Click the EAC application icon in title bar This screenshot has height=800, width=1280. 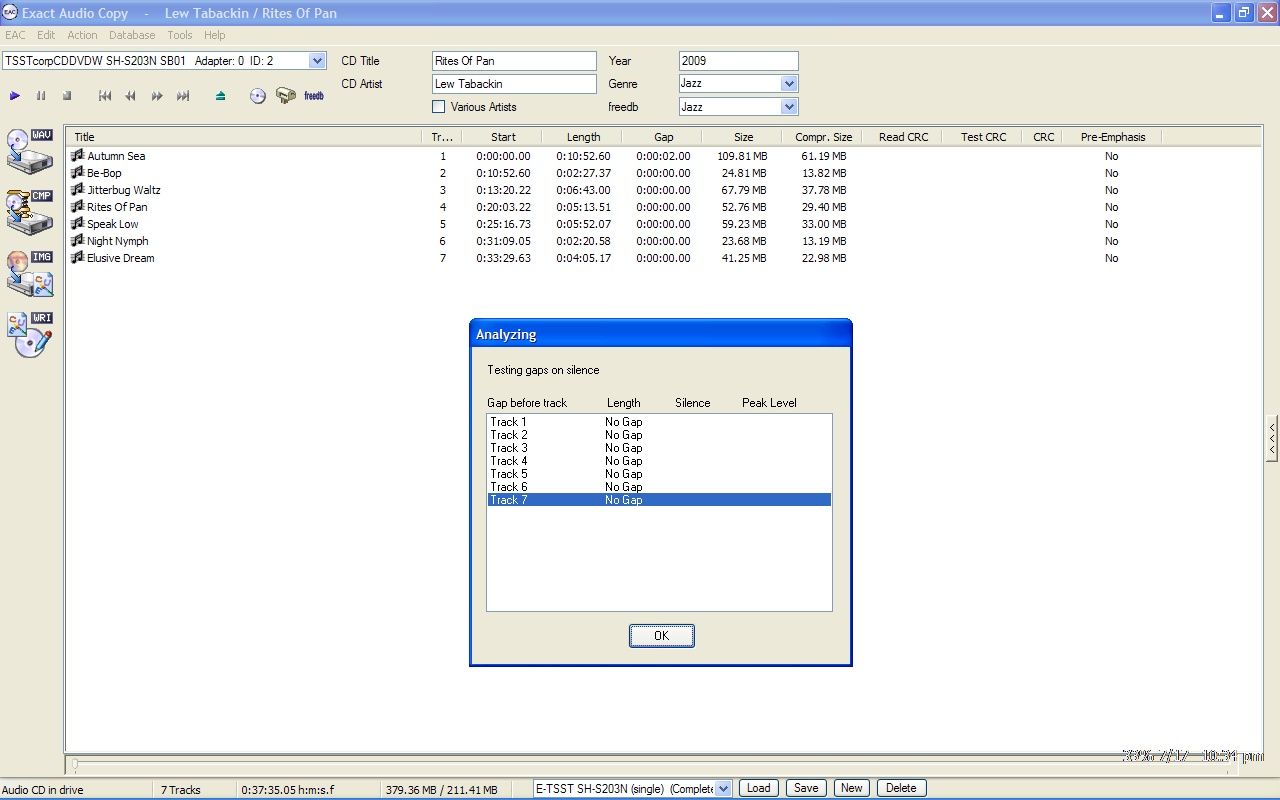click(x=11, y=13)
